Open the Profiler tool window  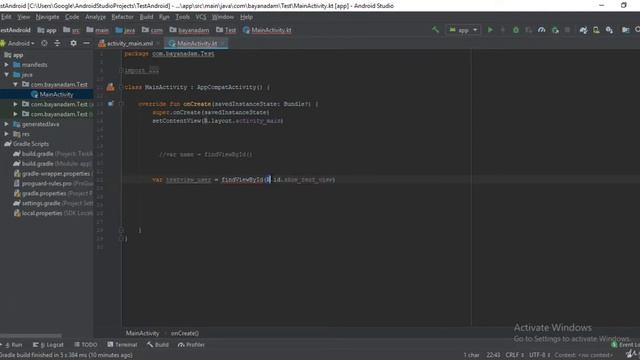(191, 345)
